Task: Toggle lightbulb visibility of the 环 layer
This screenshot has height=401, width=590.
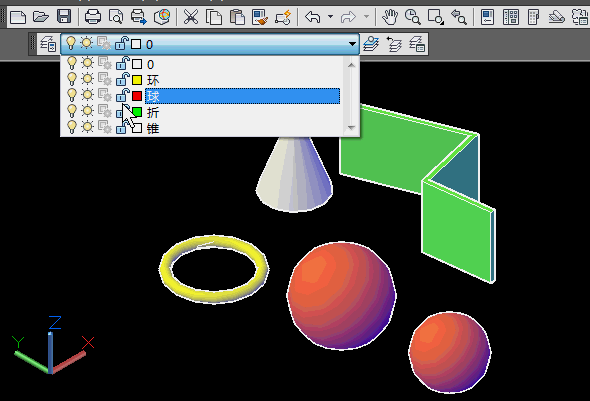Action: [x=71, y=80]
